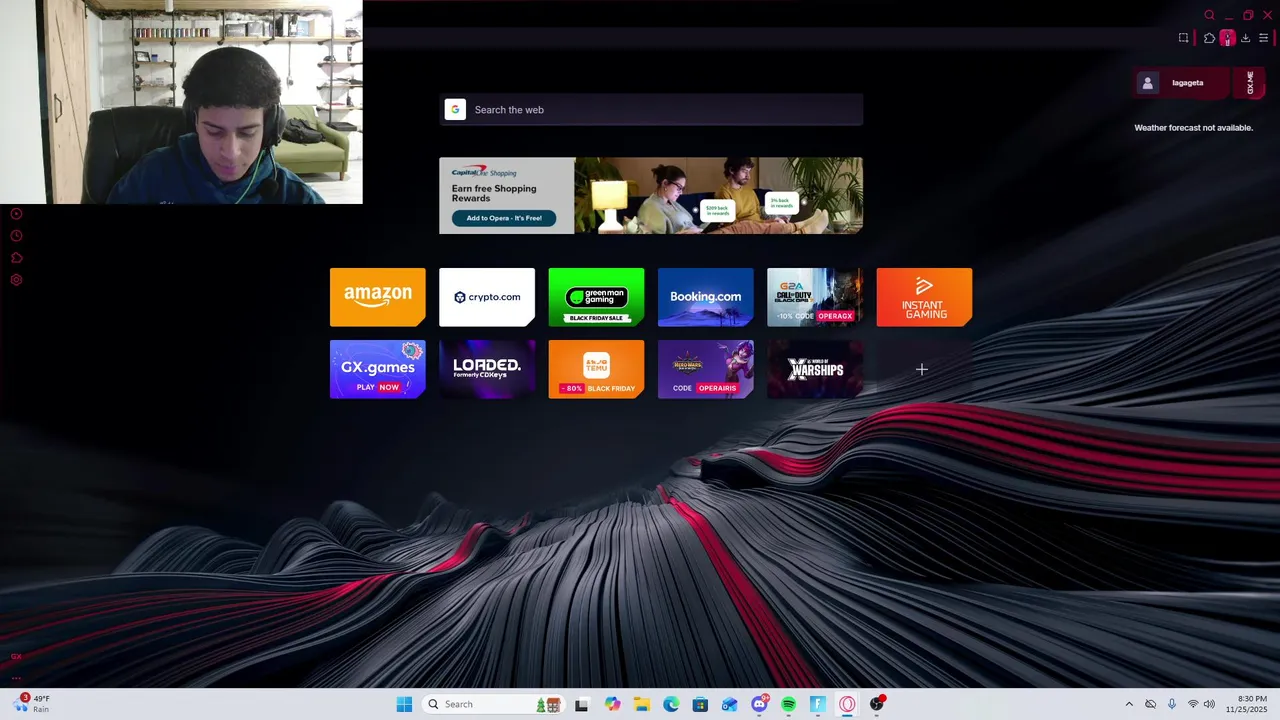Open Wi-Fi network settings in tray
This screenshot has height=720, width=1280.
[1193, 704]
